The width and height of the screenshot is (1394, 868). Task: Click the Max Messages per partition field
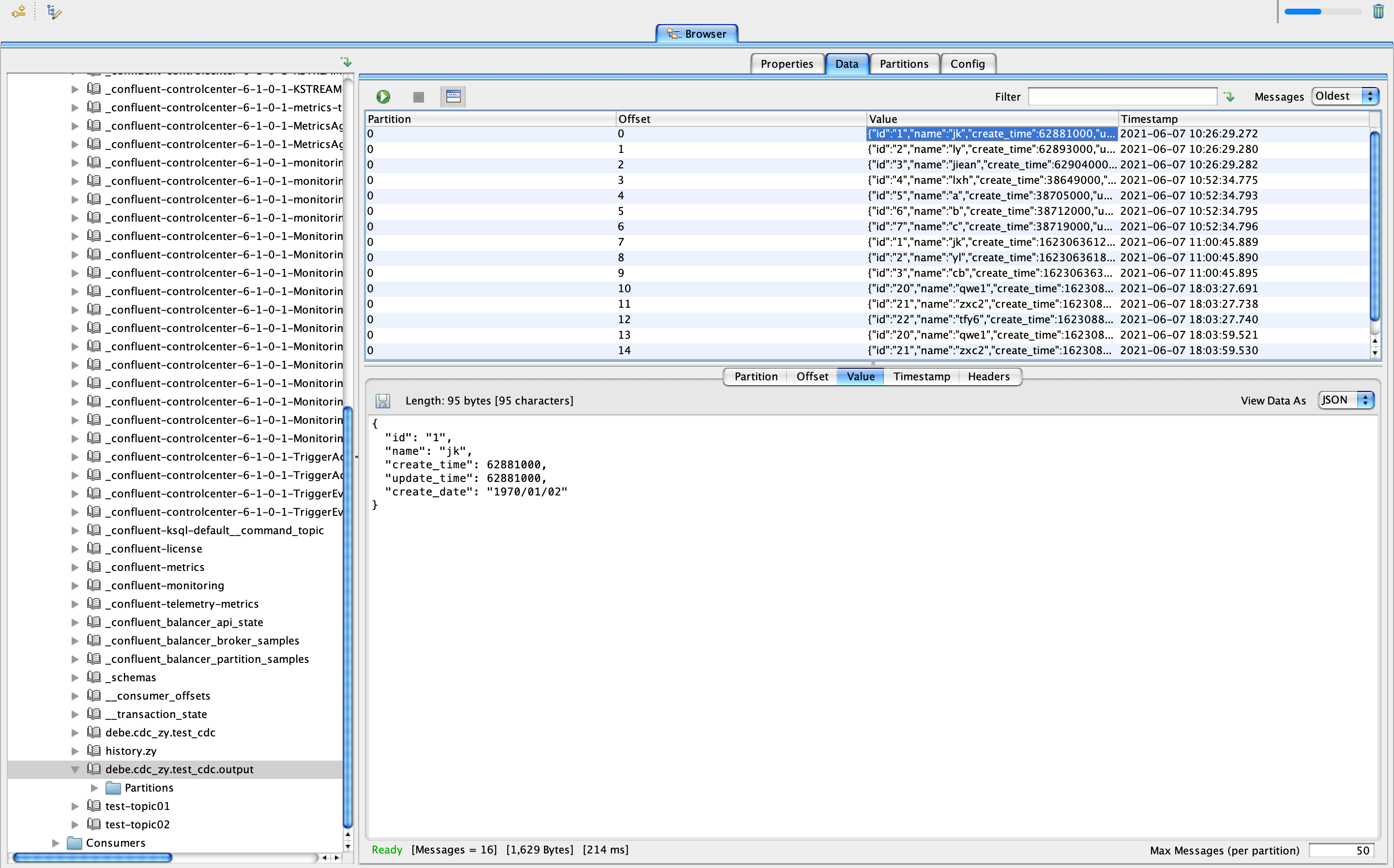(x=1341, y=850)
